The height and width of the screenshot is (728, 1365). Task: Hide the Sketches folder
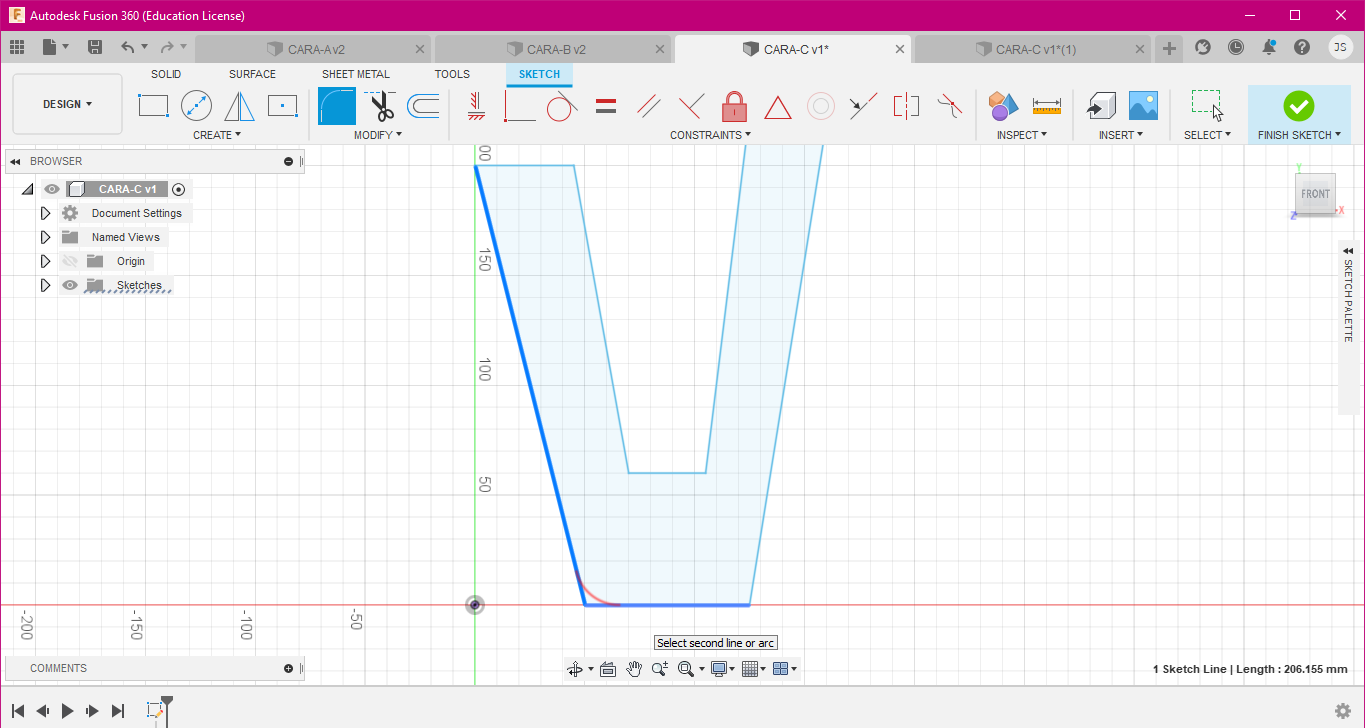point(70,285)
